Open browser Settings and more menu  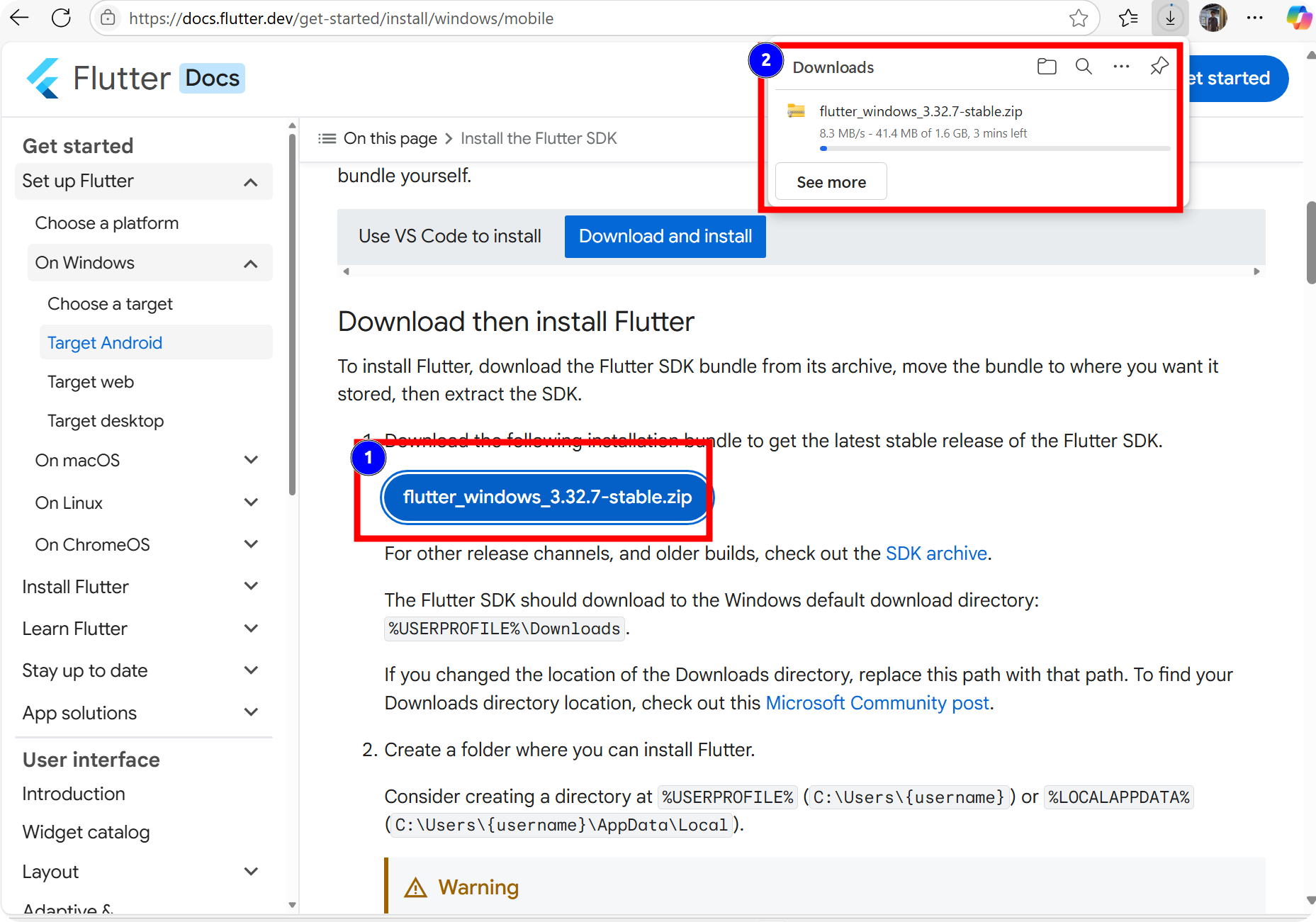tap(1255, 18)
